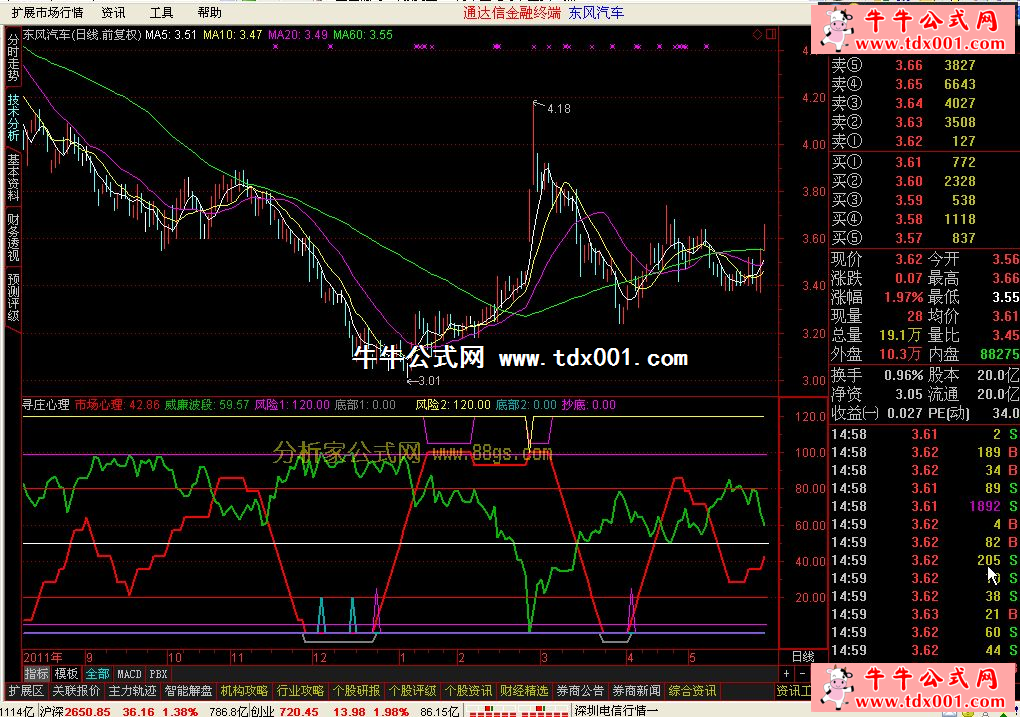Switch to the PBX indicator tab
This screenshot has width=1020, height=717.
[158, 674]
